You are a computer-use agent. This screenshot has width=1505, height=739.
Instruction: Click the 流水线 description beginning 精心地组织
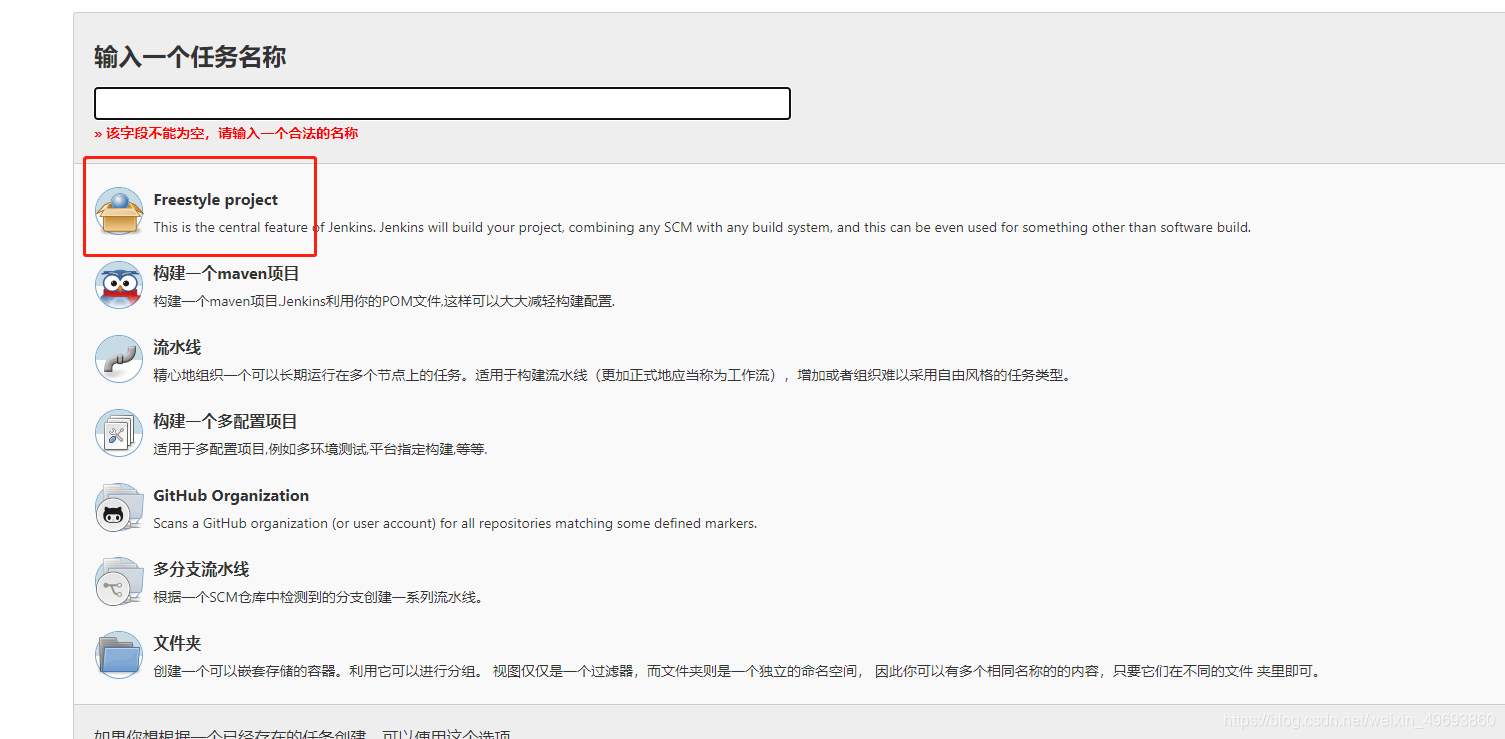coord(613,375)
